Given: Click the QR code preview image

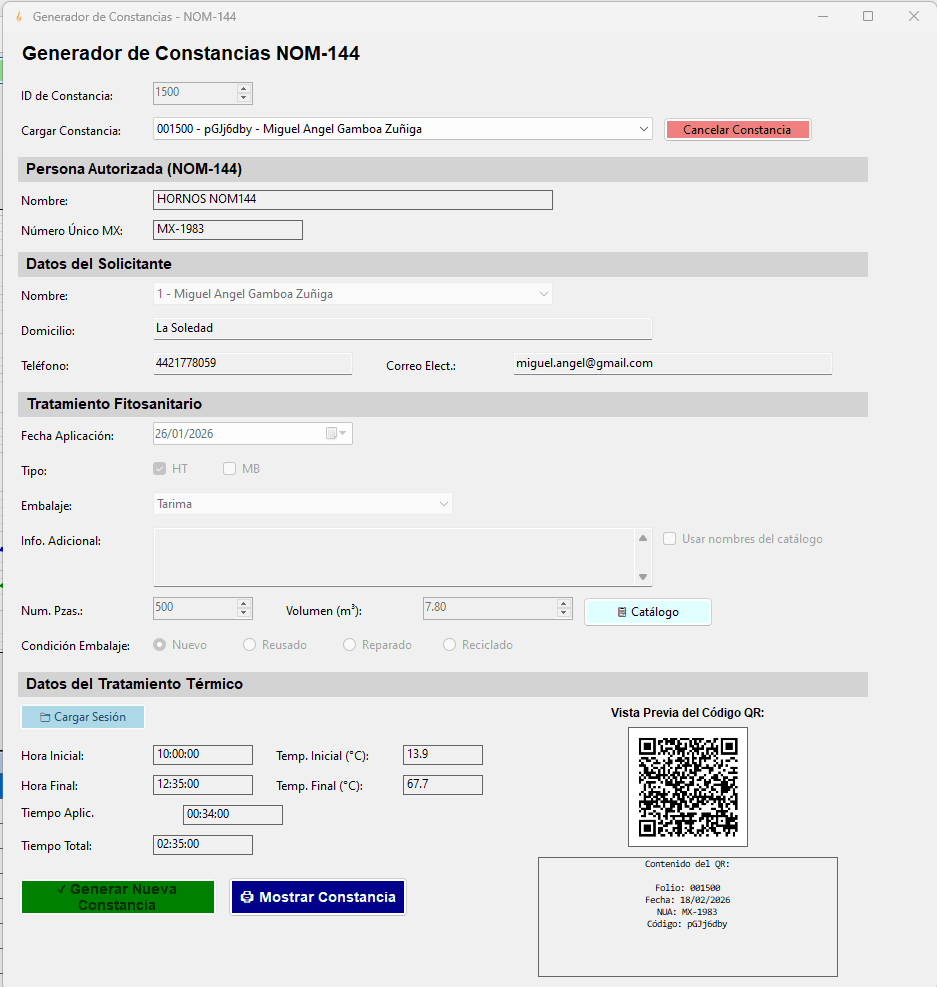Looking at the screenshot, I should 688,787.
